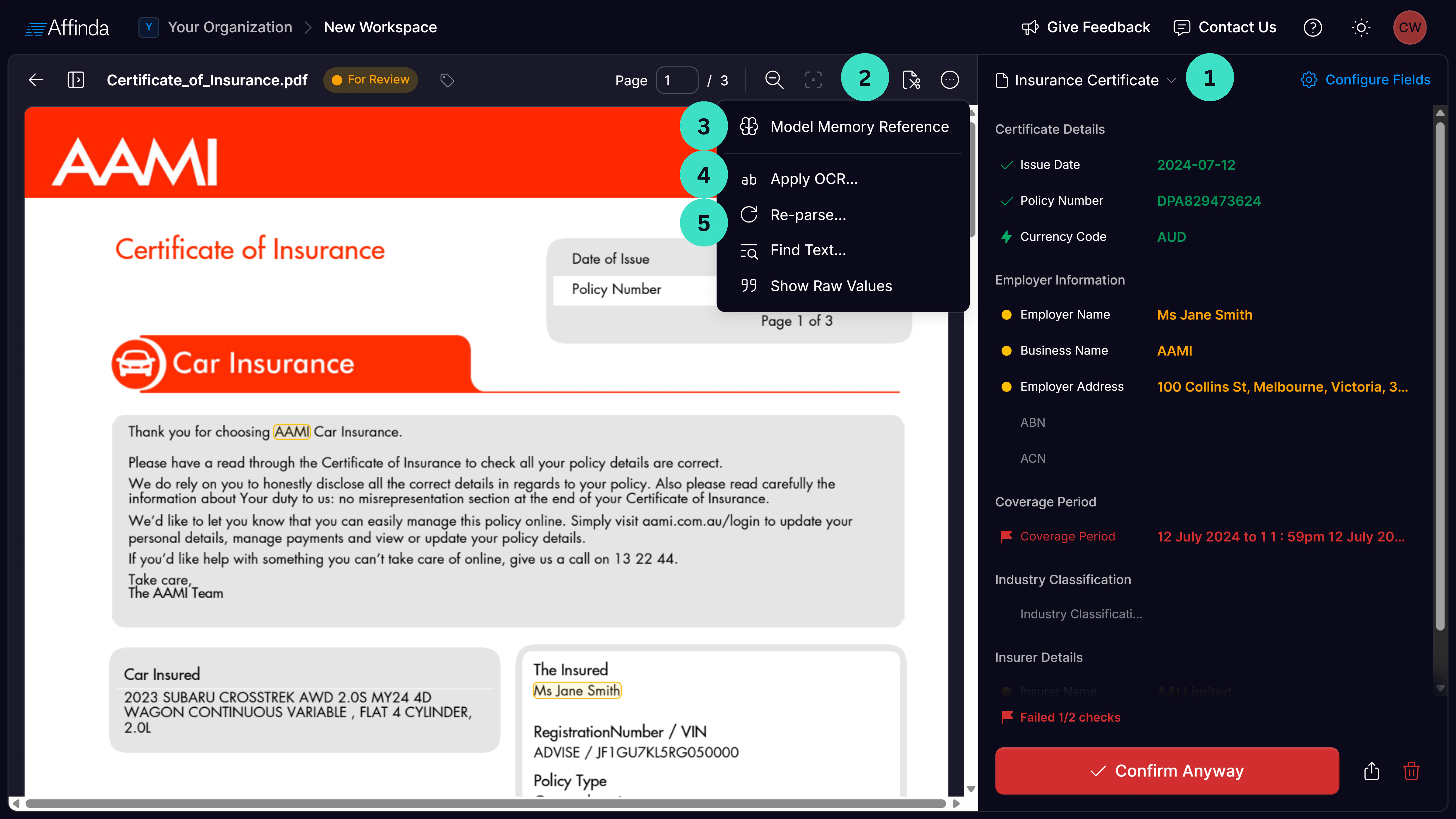Image resolution: width=1456 pixels, height=819 pixels.
Task: Toggle the sidebar panel icon near the back arrow
Action: (76, 80)
